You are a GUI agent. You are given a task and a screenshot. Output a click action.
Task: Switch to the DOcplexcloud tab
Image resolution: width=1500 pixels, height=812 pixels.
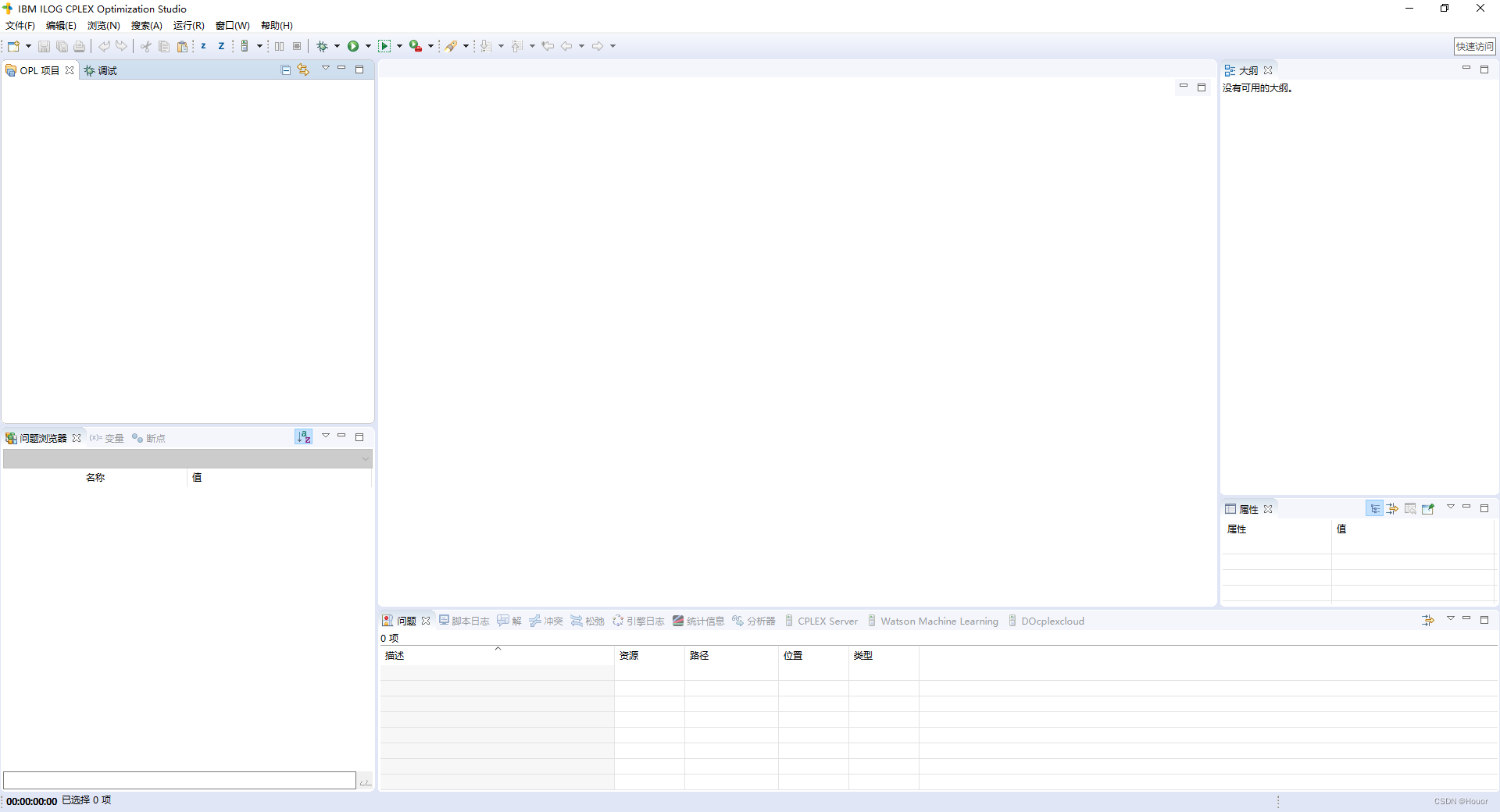pyautogui.click(x=1046, y=621)
